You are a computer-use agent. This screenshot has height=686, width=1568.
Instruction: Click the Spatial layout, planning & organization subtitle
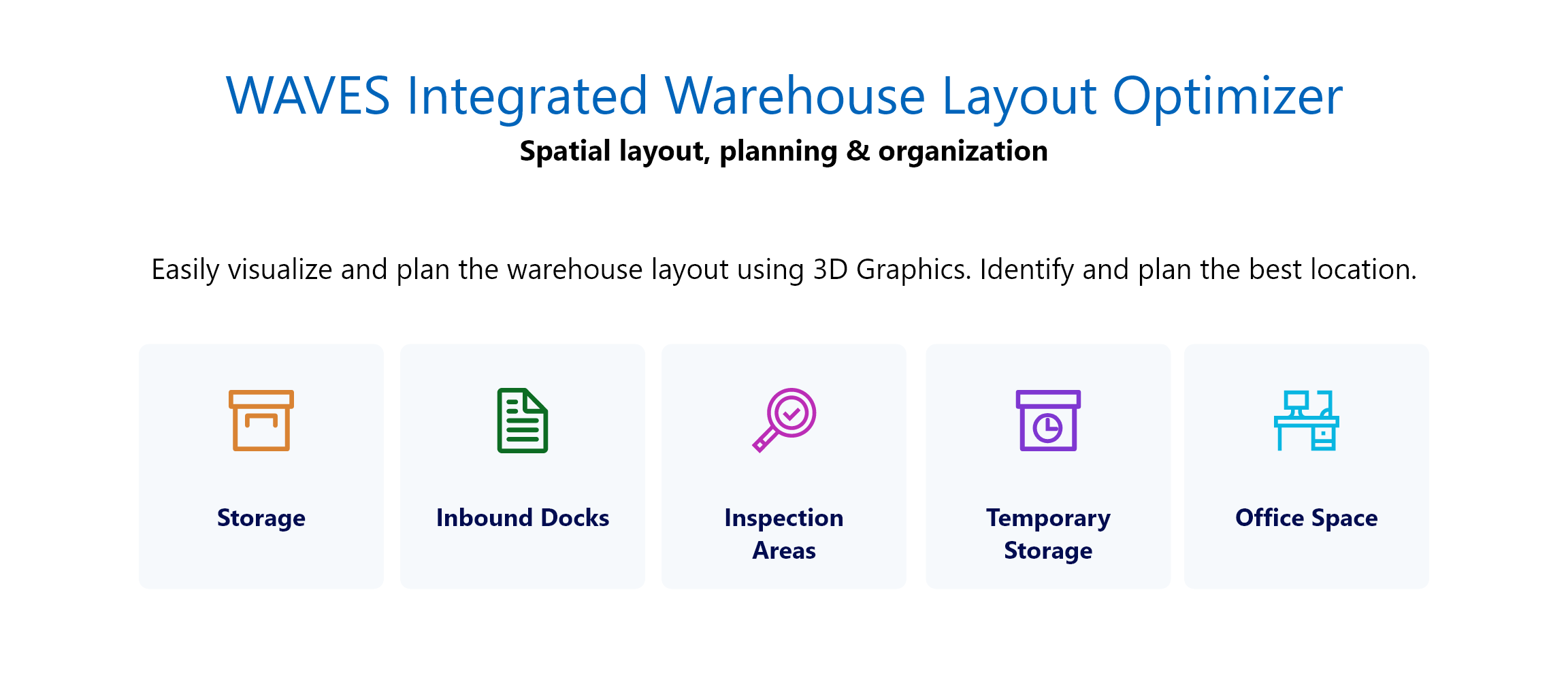pyautogui.click(x=784, y=151)
